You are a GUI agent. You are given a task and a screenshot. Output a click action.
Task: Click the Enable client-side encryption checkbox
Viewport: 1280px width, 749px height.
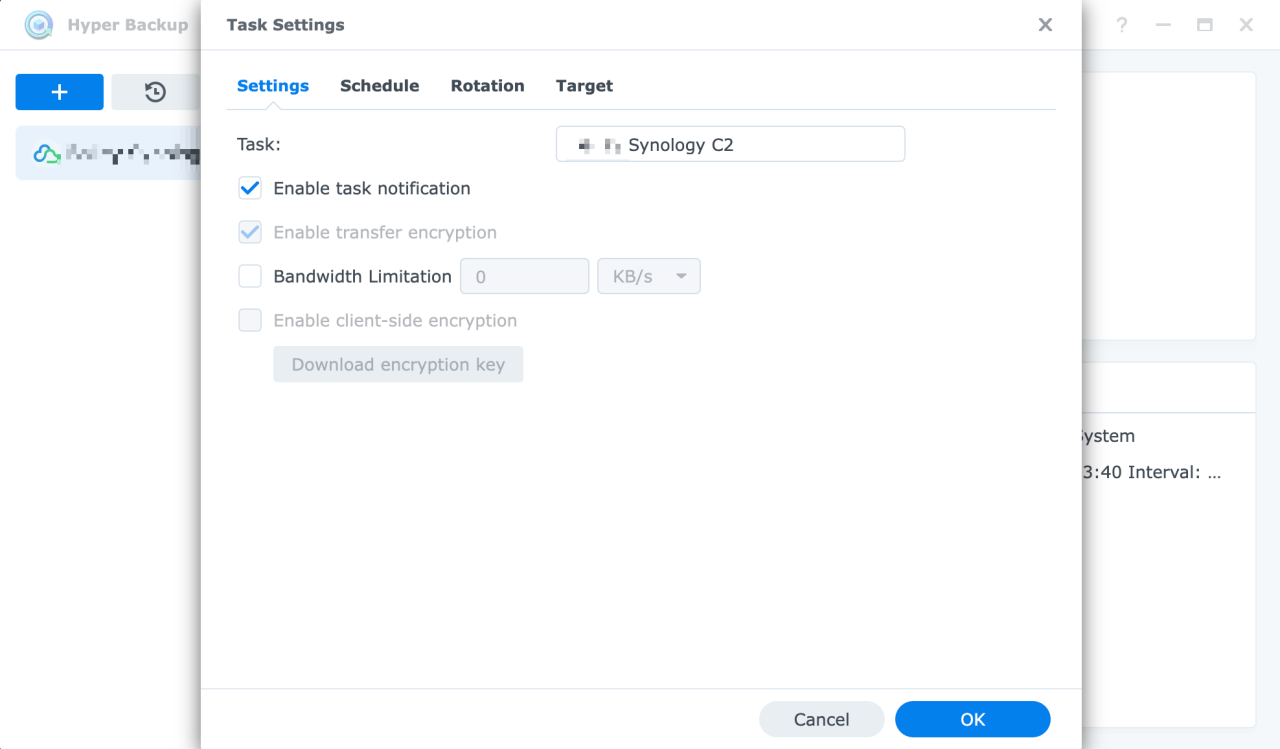point(249,320)
